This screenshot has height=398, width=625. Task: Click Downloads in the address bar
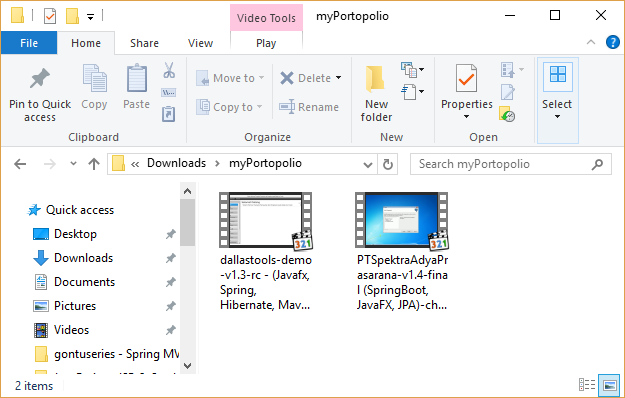coord(177,163)
